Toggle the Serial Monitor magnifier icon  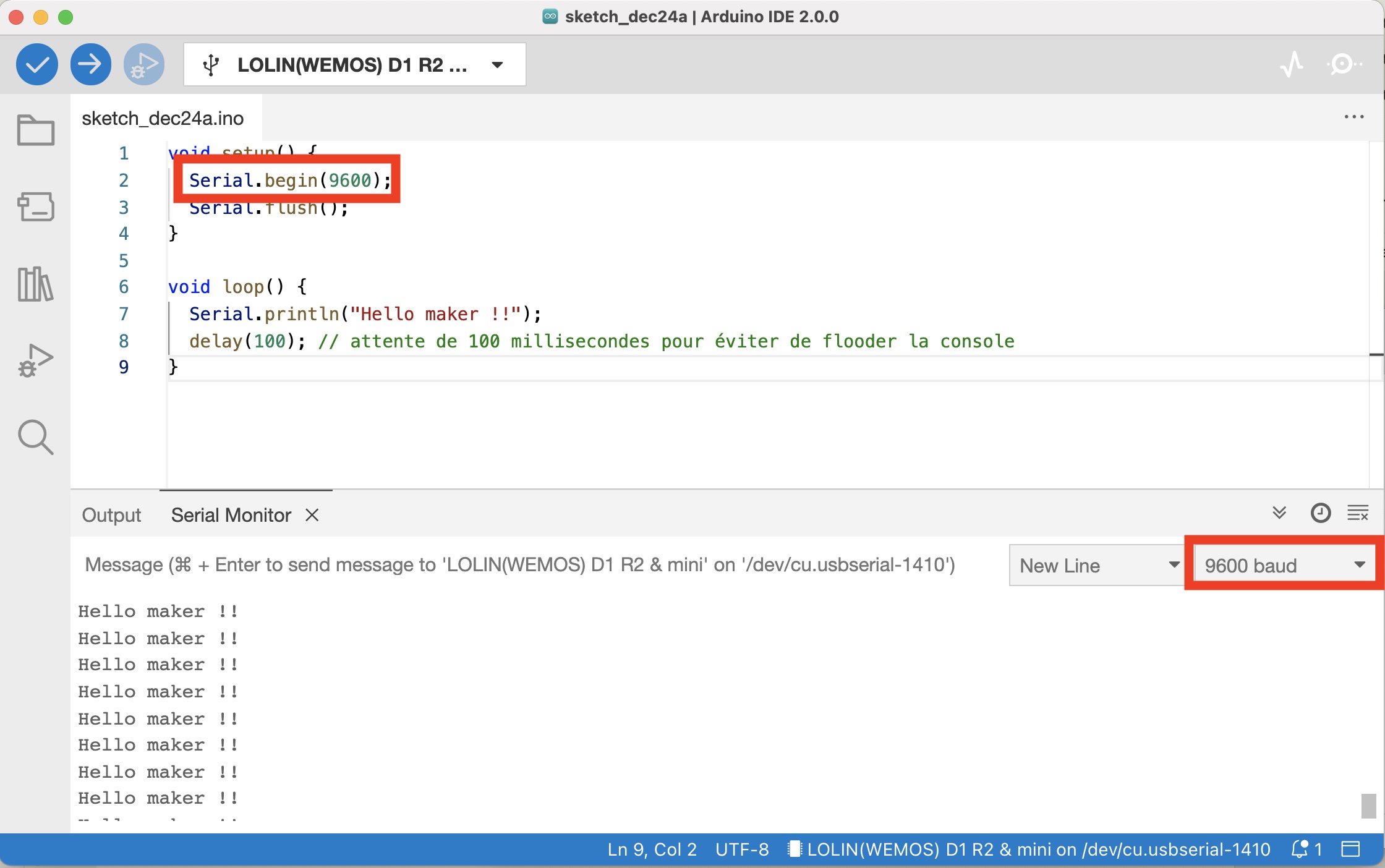tap(1344, 64)
